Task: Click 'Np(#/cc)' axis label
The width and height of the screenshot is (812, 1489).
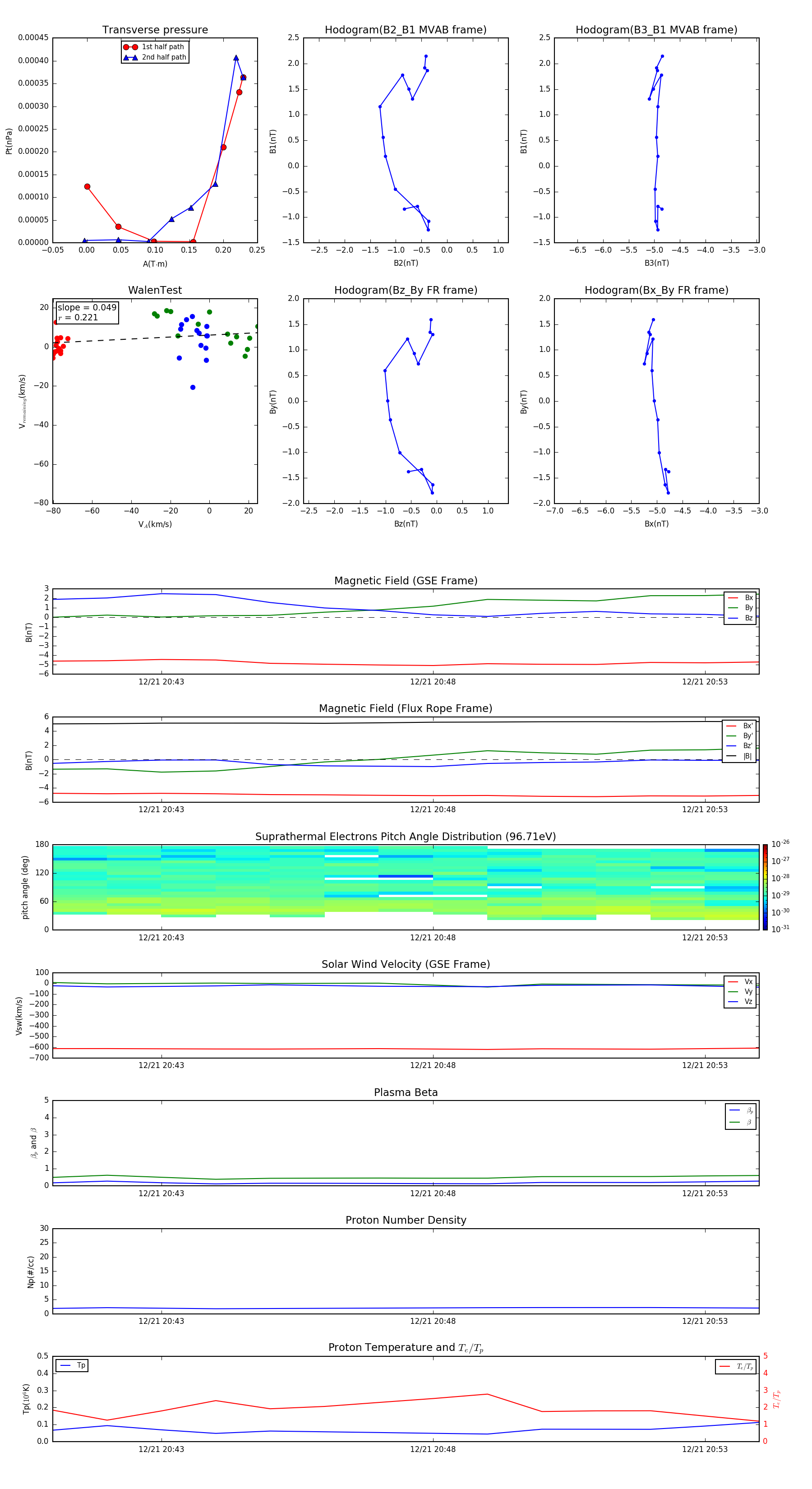Action: (31, 1271)
